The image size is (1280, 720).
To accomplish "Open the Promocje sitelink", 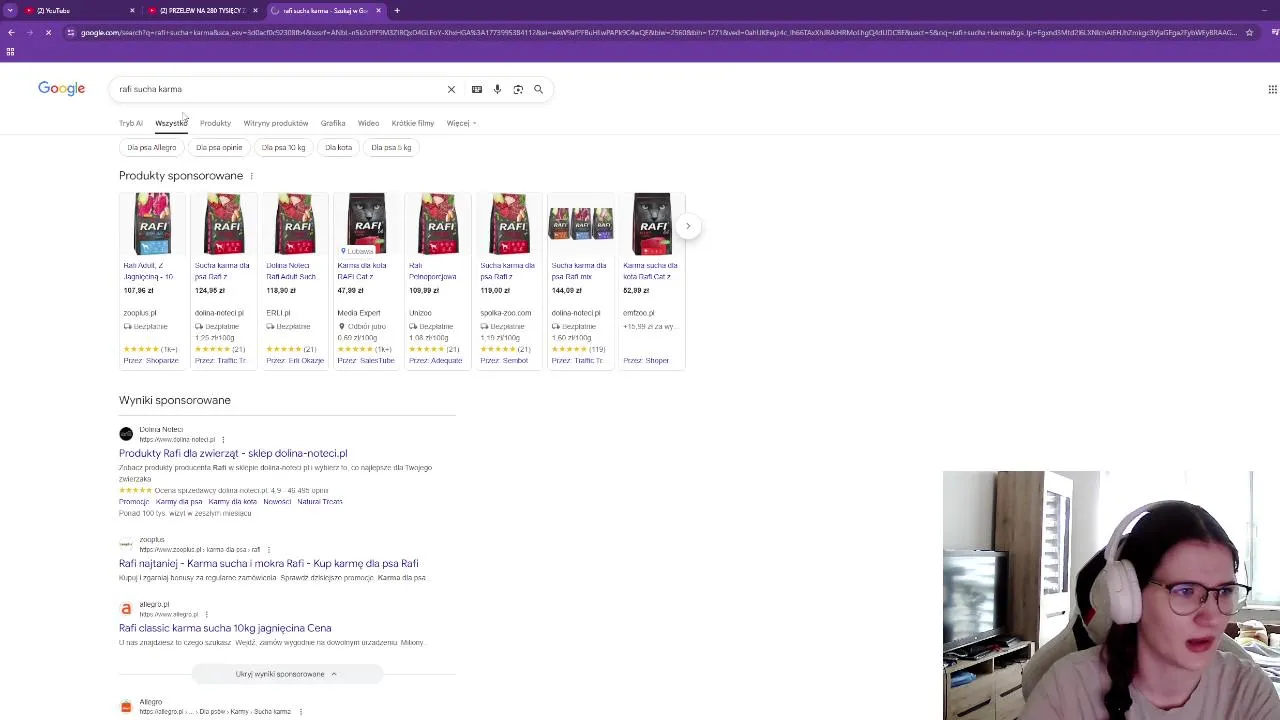I will (x=134, y=502).
